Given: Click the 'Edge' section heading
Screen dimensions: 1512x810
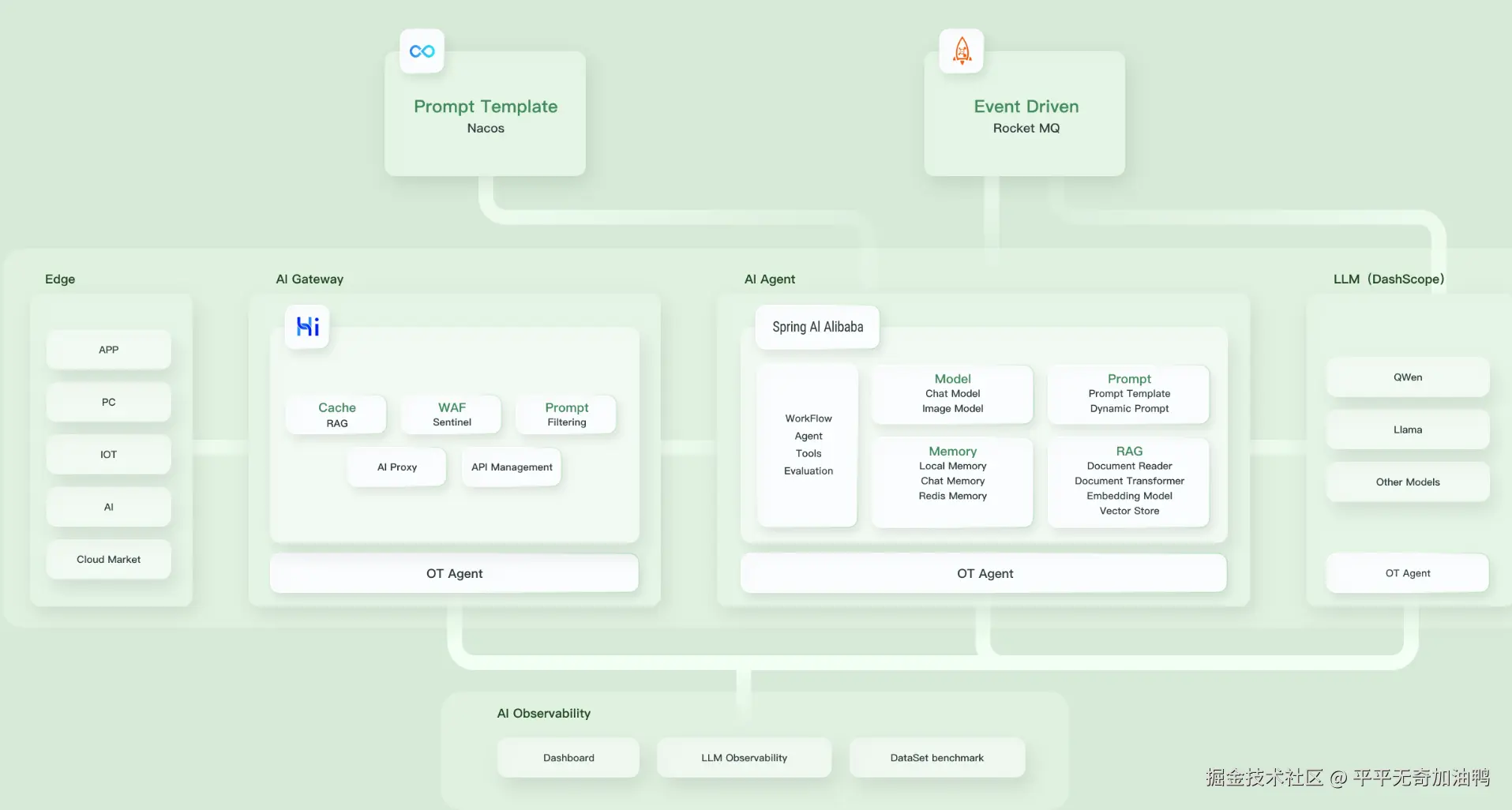Looking at the screenshot, I should tap(60, 279).
